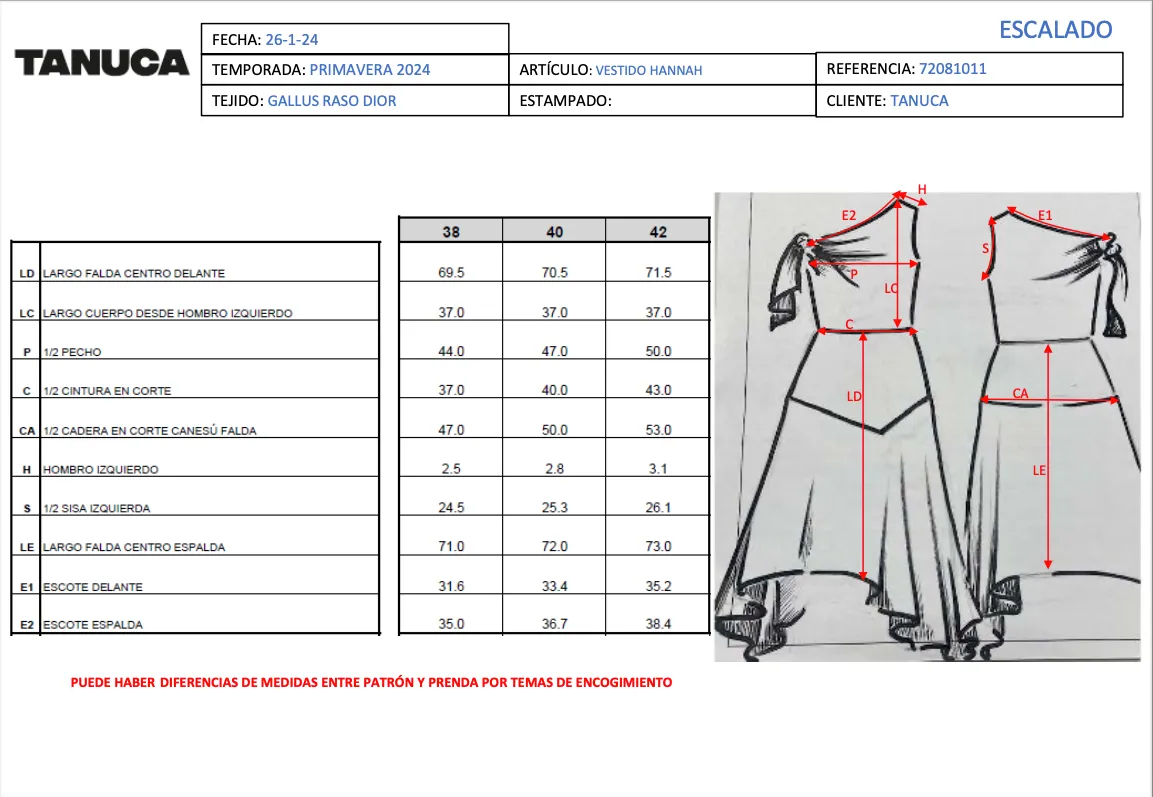Click the TANUCA logo
This screenshot has width=1153, height=797.
tap(101, 63)
